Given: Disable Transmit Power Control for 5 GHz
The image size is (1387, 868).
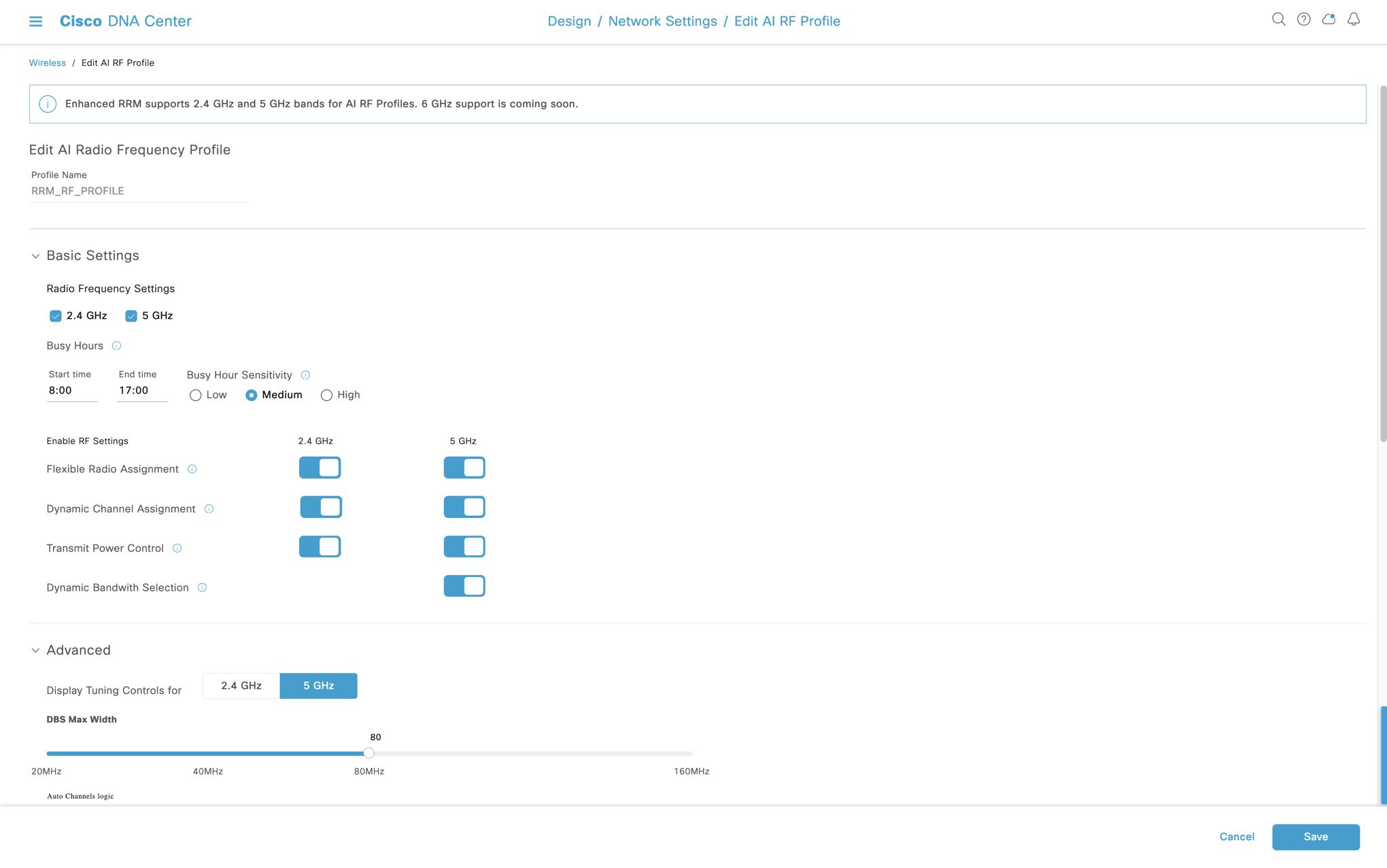Looking at the screenshot, I should (x=464, y=546).
